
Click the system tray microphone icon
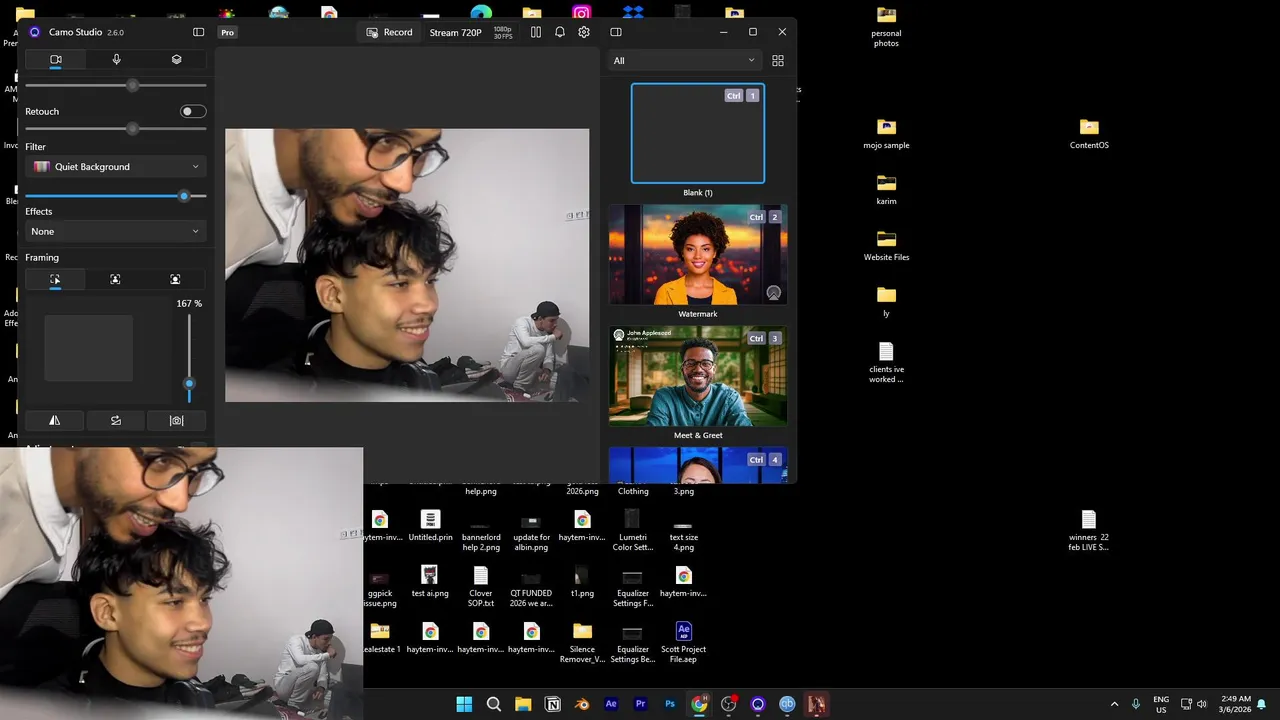(1136, 704)
